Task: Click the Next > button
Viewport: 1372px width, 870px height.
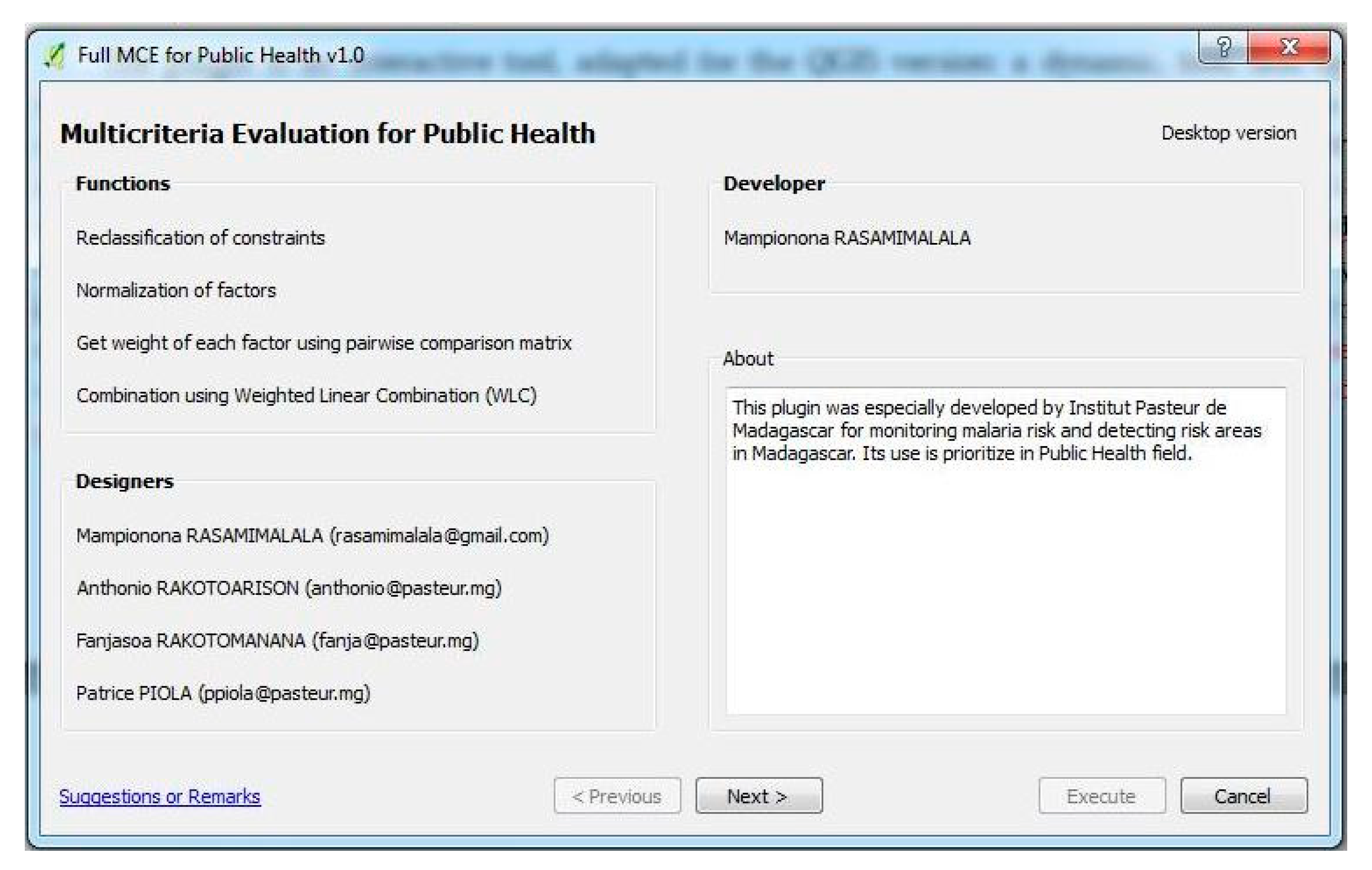Action: tap(758, 796)
